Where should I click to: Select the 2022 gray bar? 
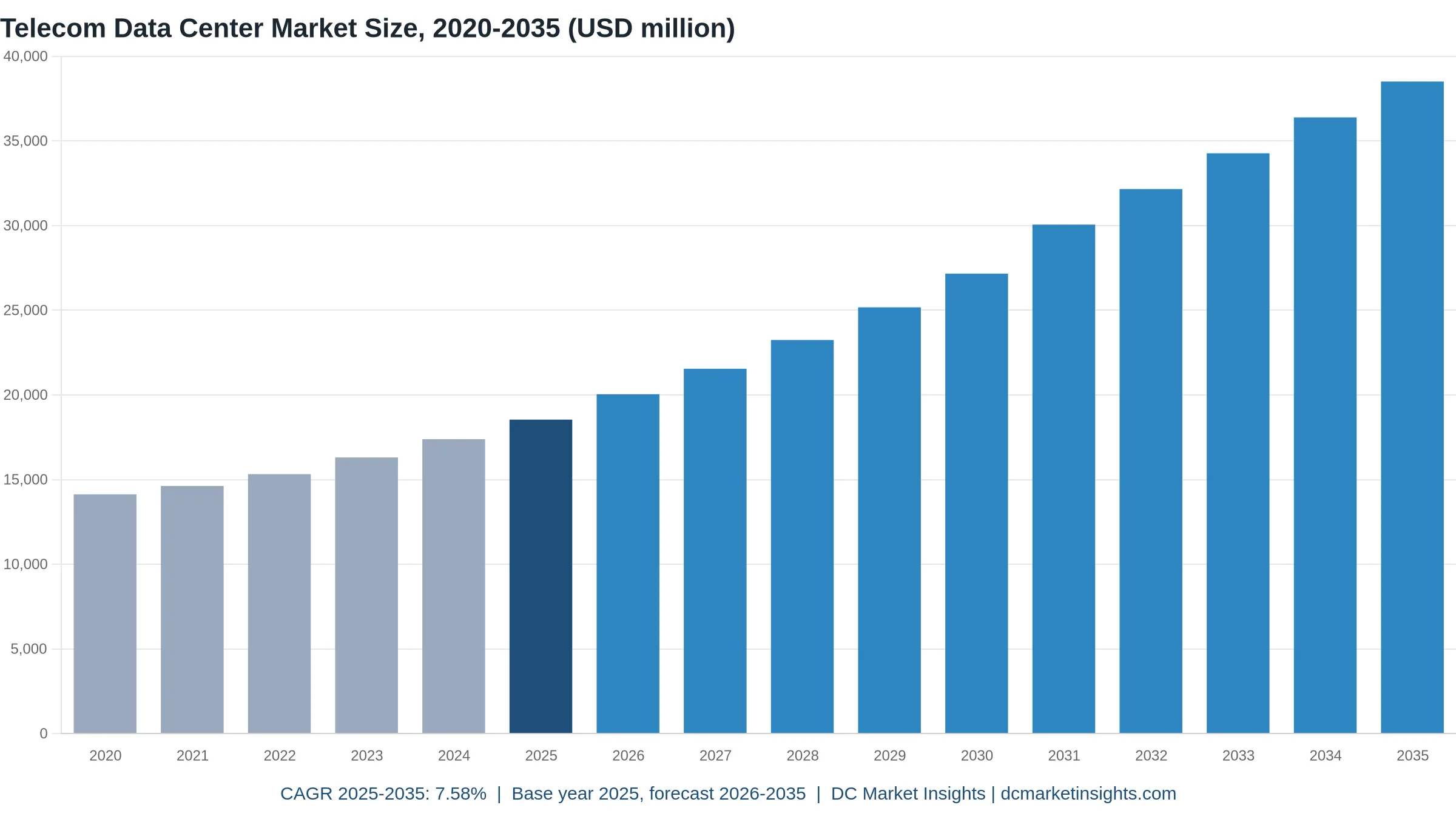point(279,604)
